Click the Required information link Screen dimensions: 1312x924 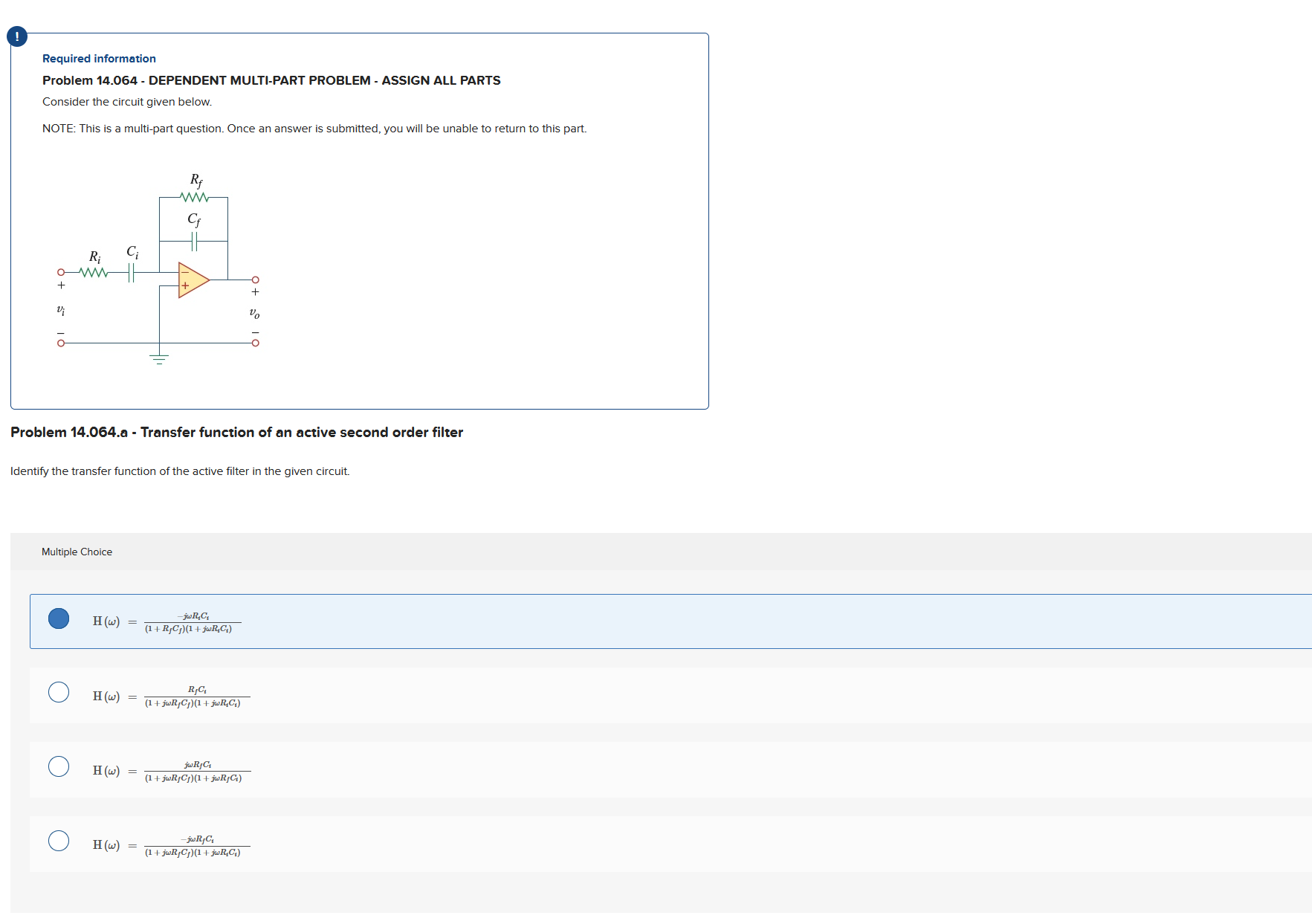click(99, 58)
